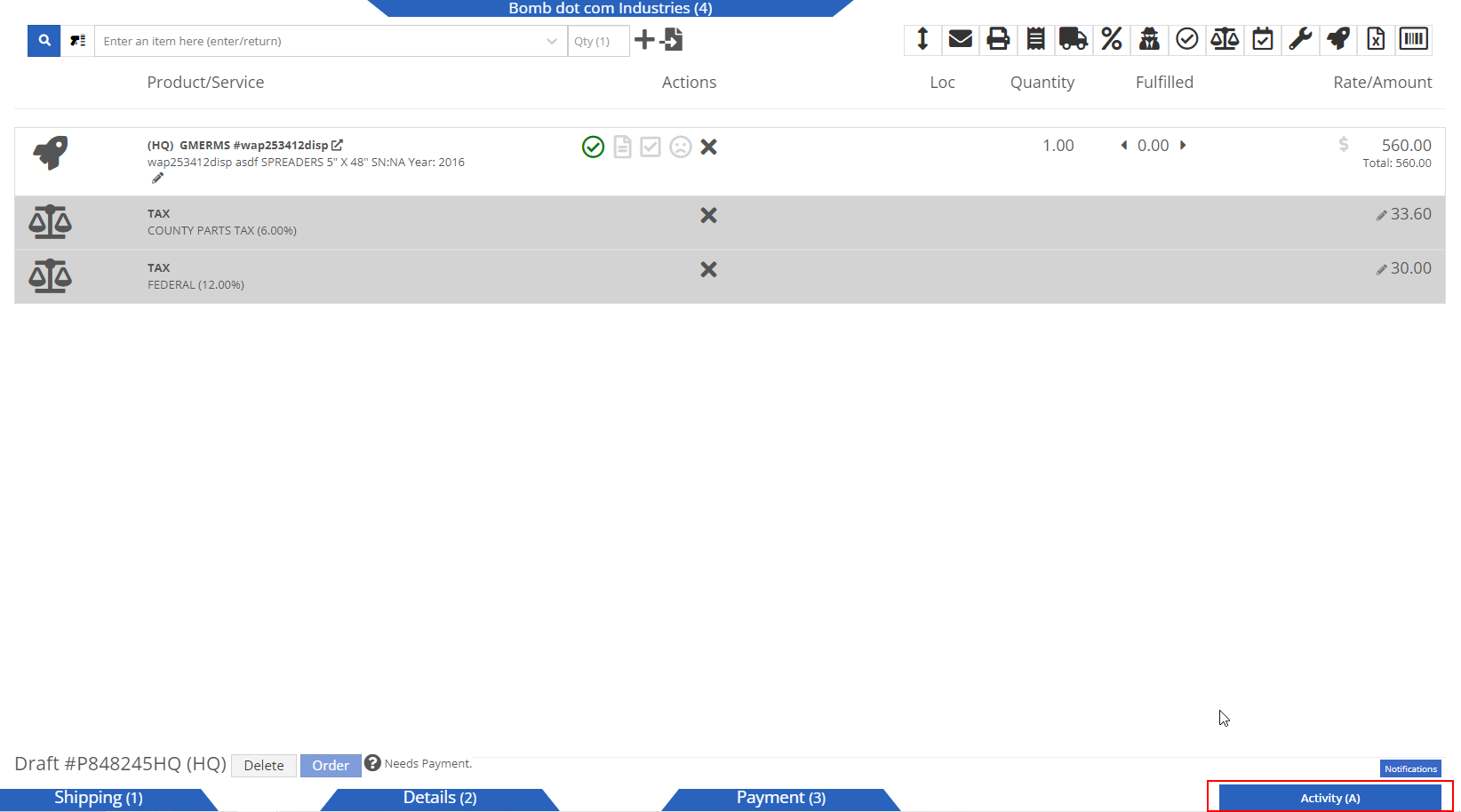Click the vertical sort arrows icon
This screenshot has height=812, width=1461.
[x=922, y=39]
